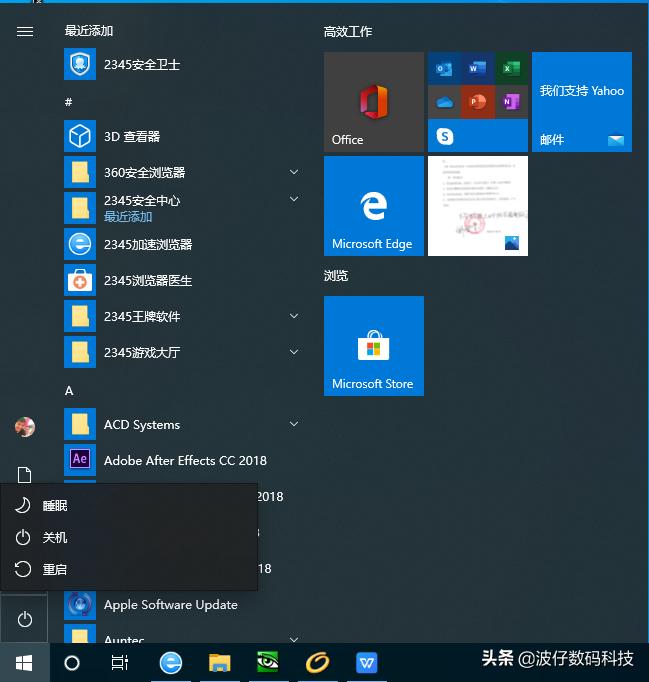Select 重启 (Restart) from the power menu
Screen dimensions: 649x682
pos(129,569)
